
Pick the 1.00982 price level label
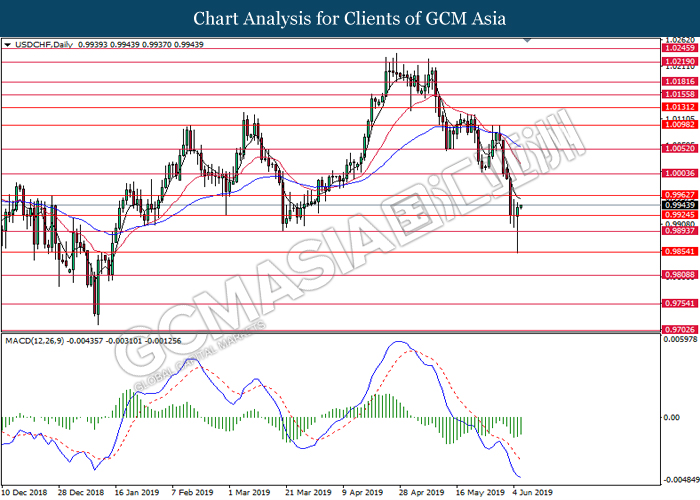pyautogui.click(x=680, y=125)
